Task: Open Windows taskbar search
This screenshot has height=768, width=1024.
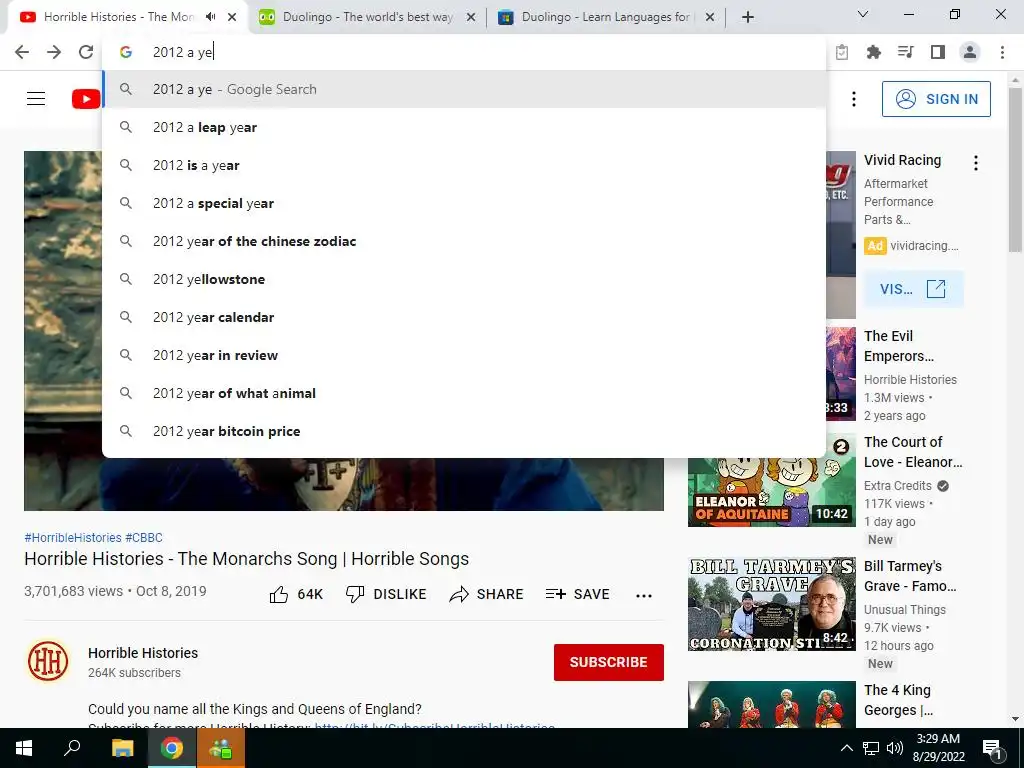Action: (x=72, y=748)
